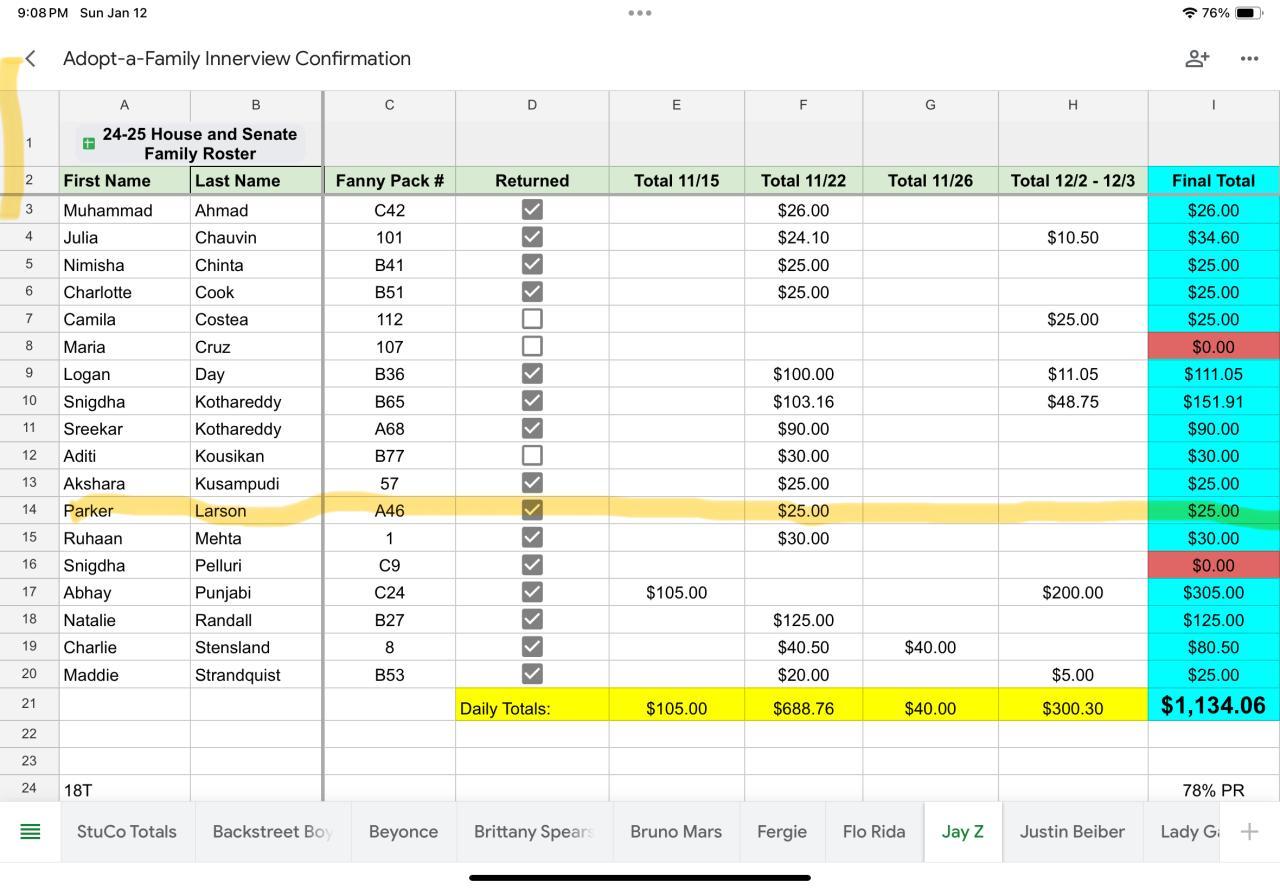Open the all sheets list icon

[x=30, y=832]
